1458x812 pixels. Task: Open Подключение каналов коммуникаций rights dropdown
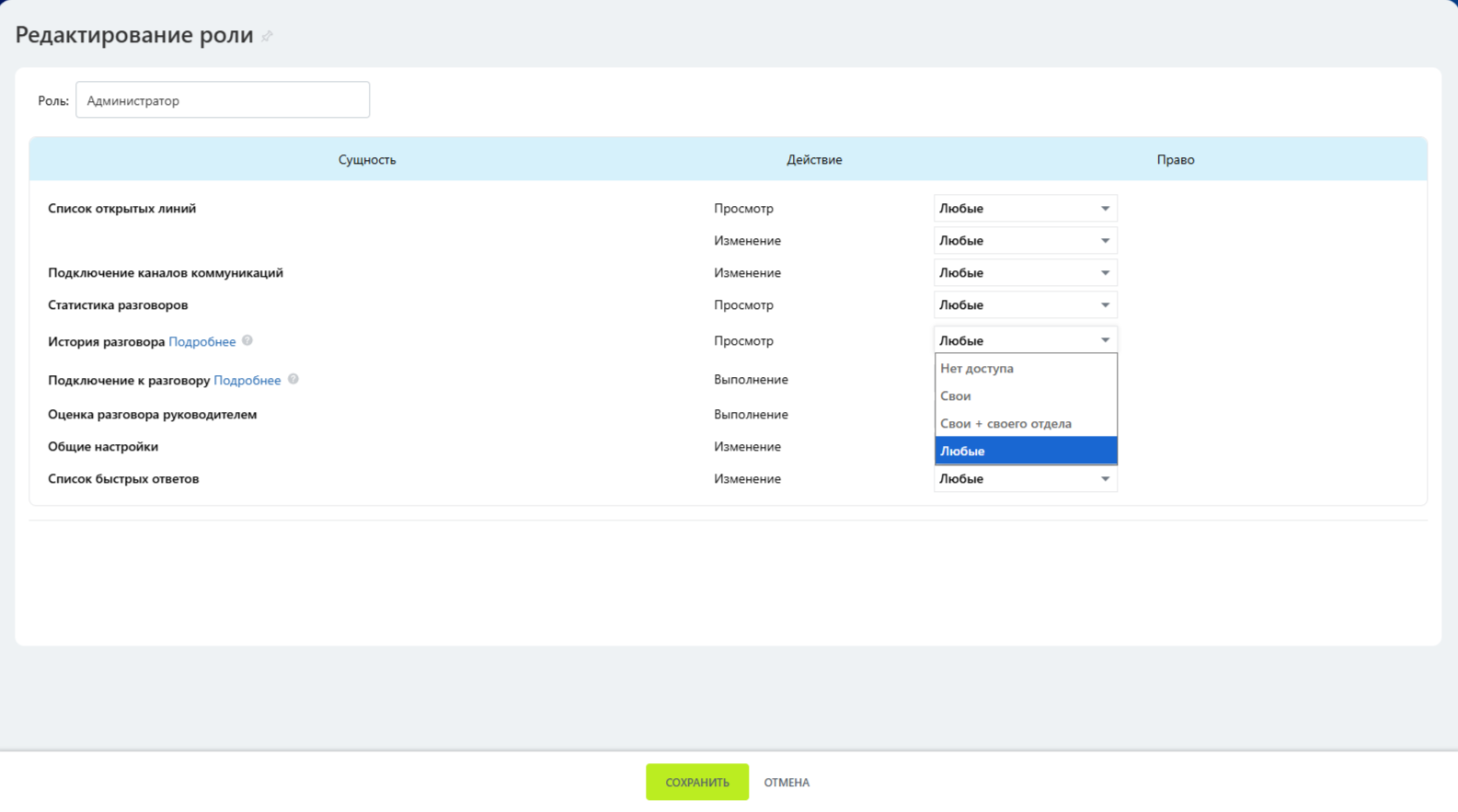pos(1025,273)
